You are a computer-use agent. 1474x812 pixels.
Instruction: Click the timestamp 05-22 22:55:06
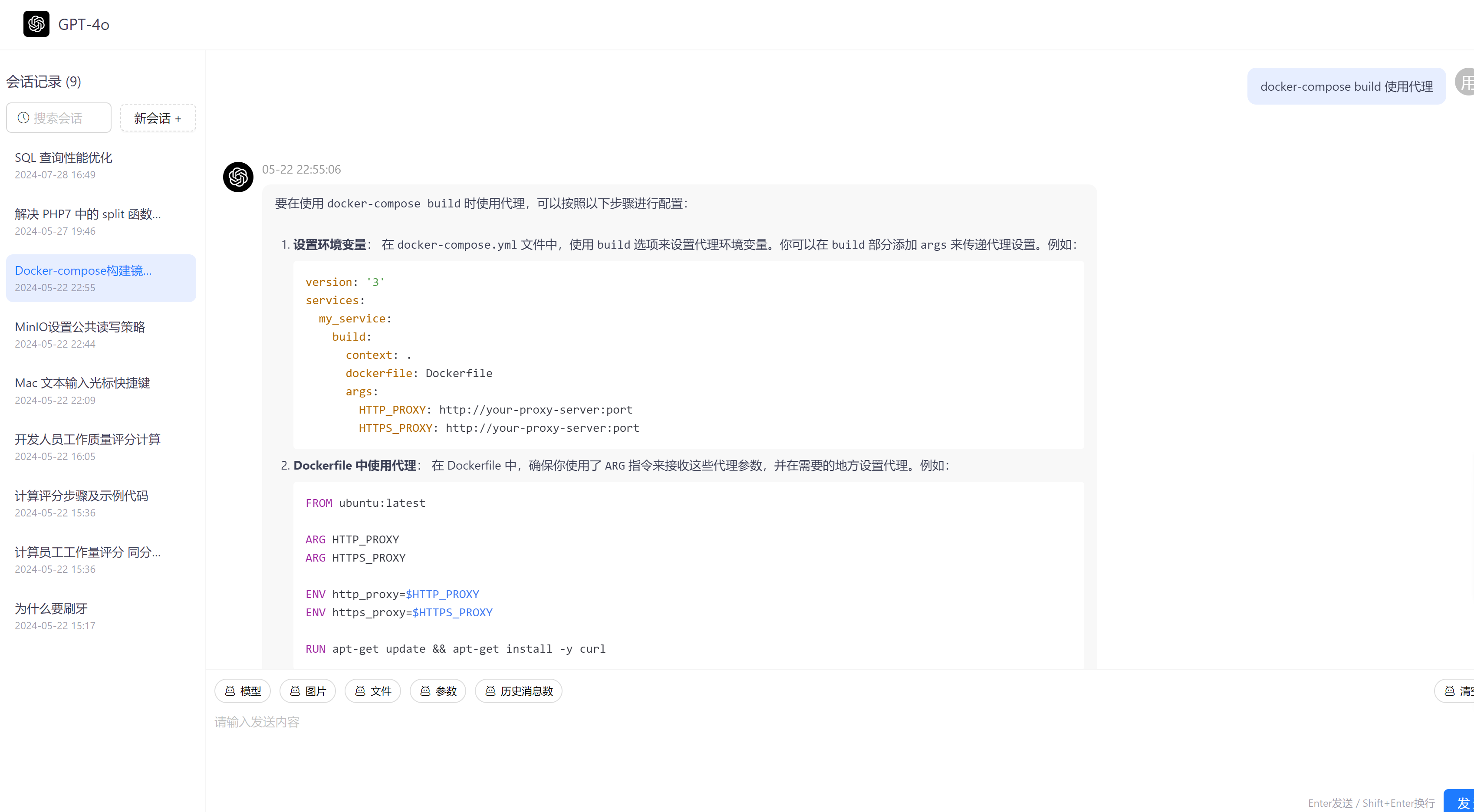click(302, 169)
